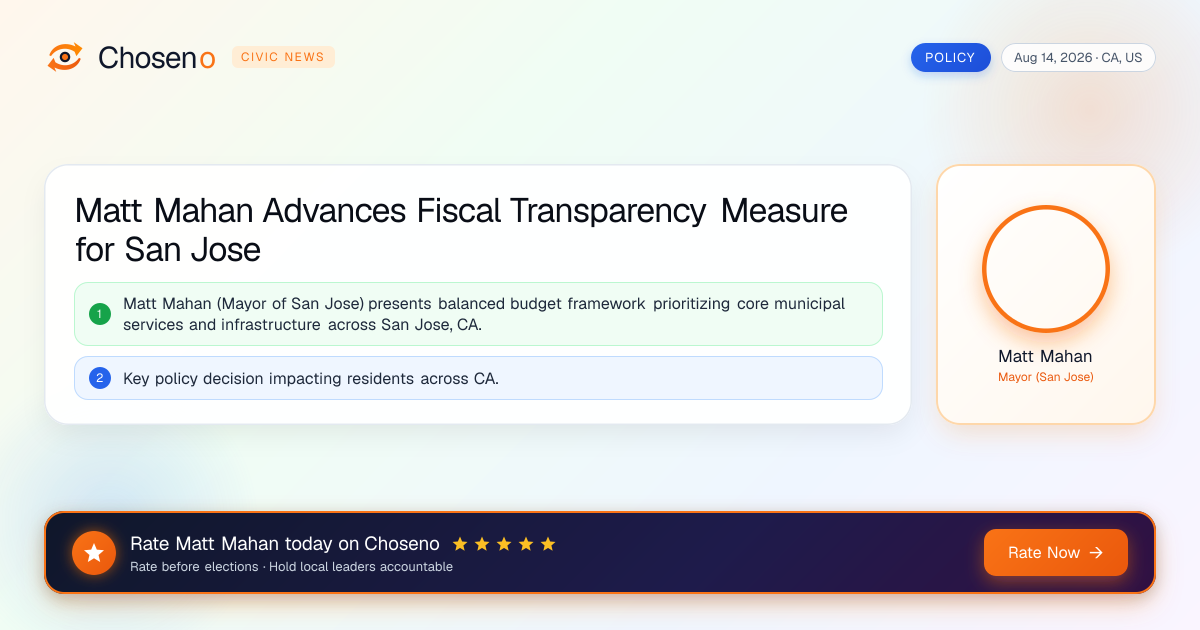The height and width of the screenshot is (630, 1200).
Task: Select the fifth rating star
Action: [548, 544]
